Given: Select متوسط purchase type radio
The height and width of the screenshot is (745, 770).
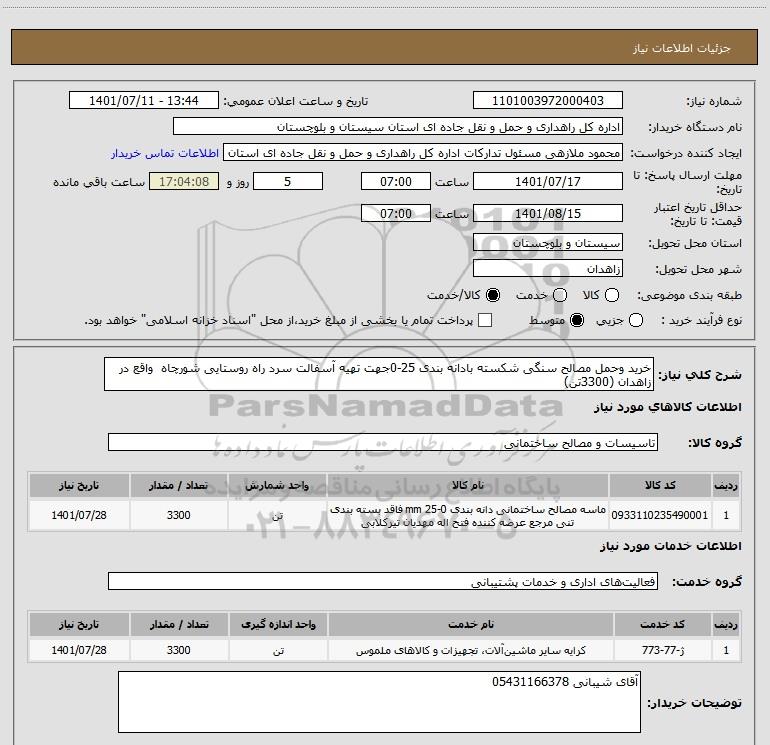Looking at the screenshot, I should pyautogui.click(x=577, y=320).
